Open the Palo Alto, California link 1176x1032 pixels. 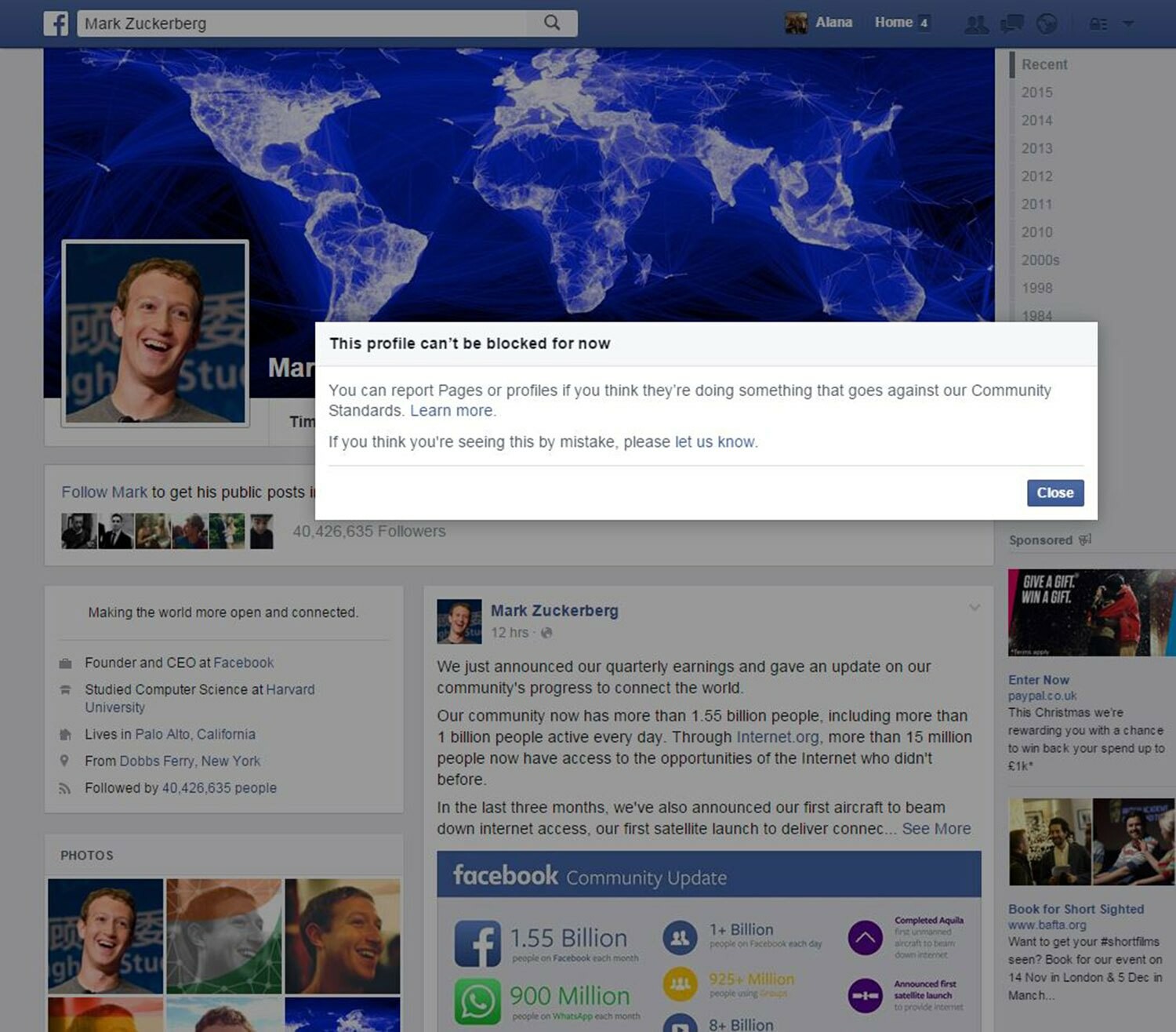[195, 734]
